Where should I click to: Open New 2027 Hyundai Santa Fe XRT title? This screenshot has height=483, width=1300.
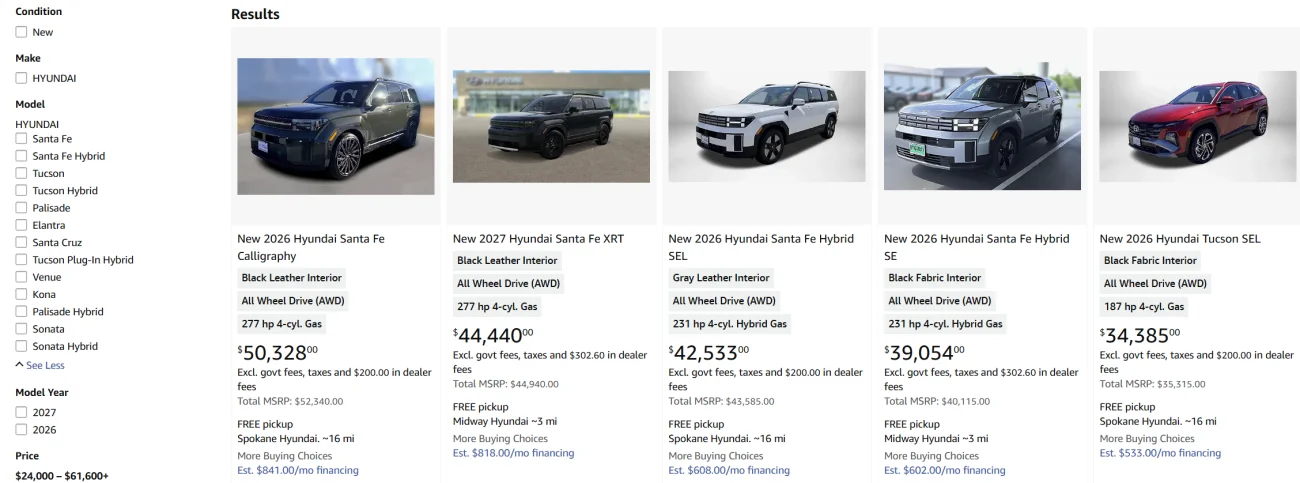(538, 239)
